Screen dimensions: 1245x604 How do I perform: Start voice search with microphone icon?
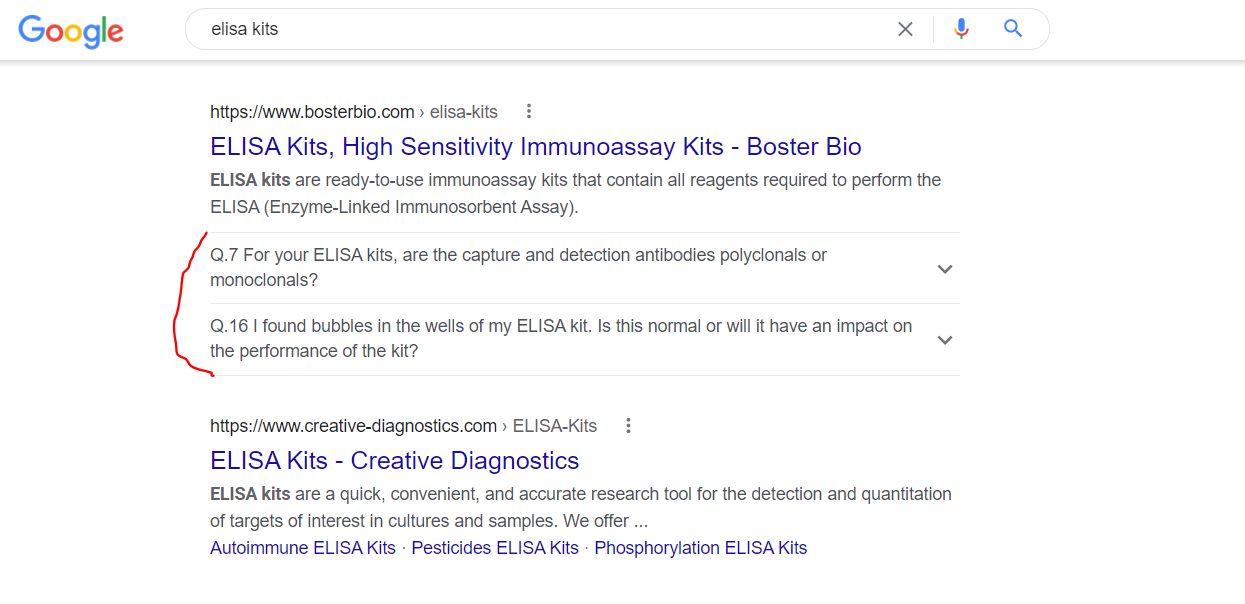[x=961, y=29]
